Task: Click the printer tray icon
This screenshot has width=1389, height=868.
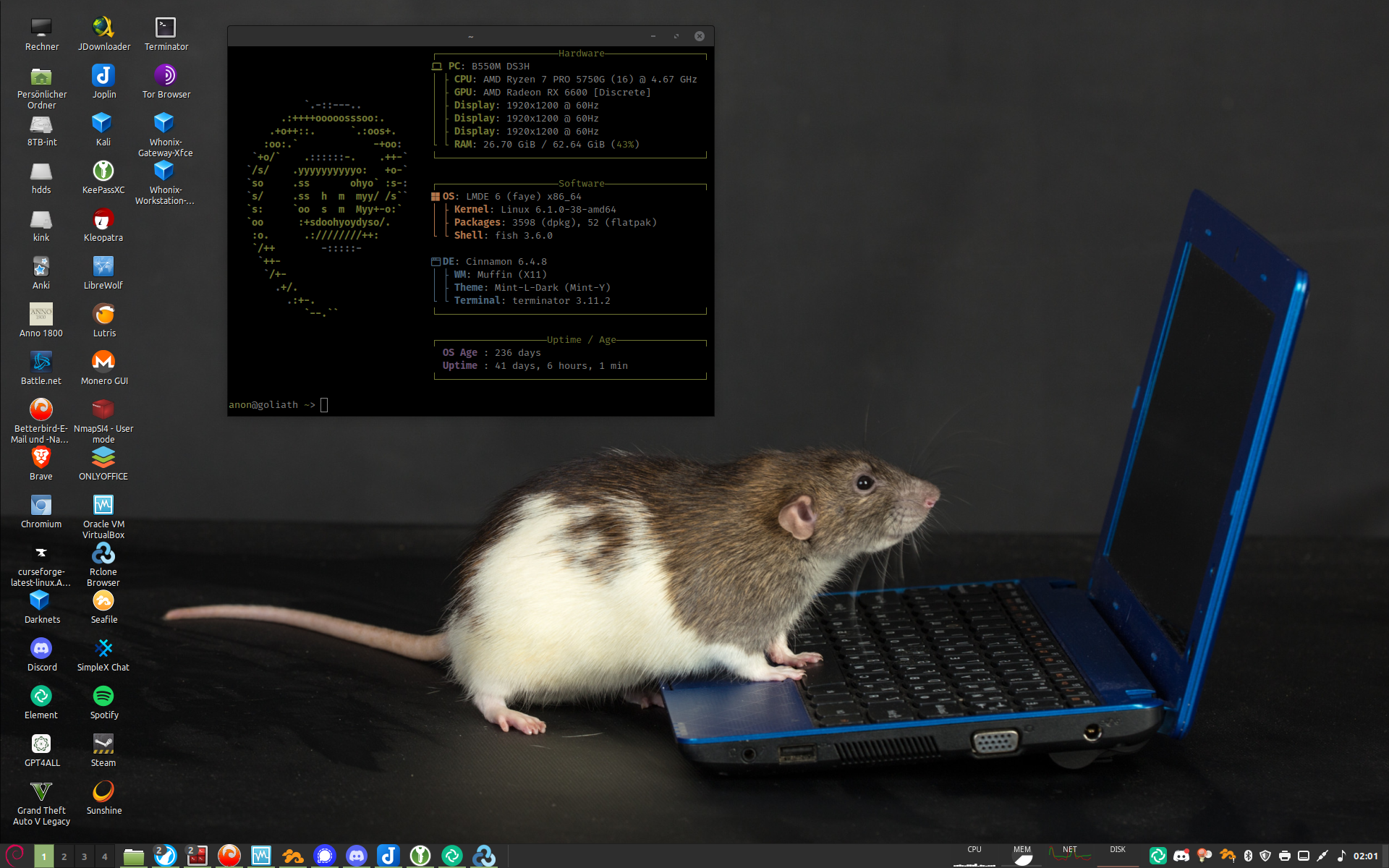Action: 1285,856
